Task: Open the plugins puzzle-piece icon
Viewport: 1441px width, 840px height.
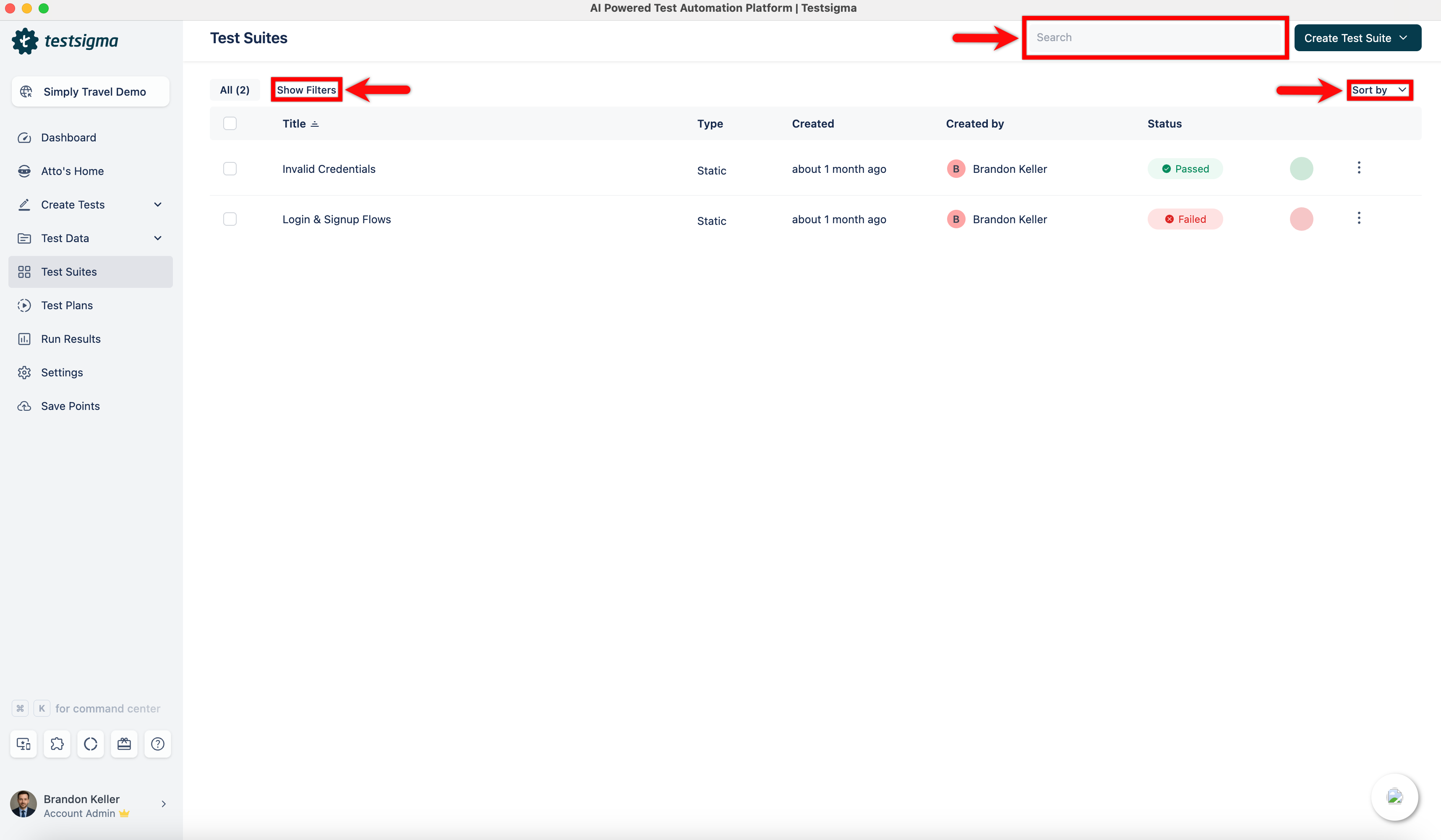Action: tap(57, 744)
